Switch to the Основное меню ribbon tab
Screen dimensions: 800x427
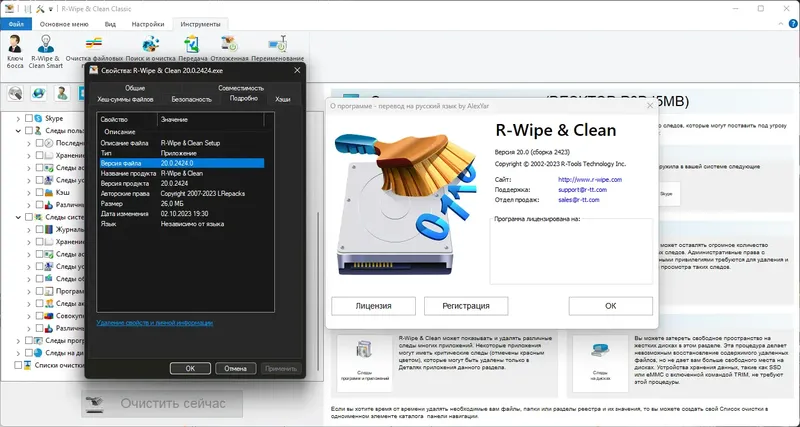(64, 24)
